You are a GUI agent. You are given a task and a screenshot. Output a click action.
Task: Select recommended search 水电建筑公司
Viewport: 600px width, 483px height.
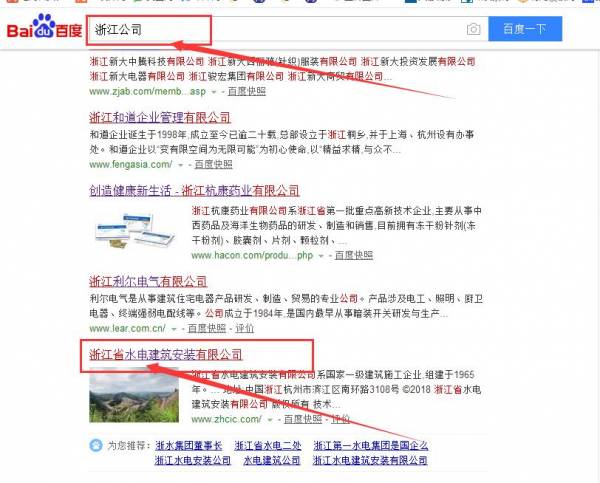click(272, 460)
